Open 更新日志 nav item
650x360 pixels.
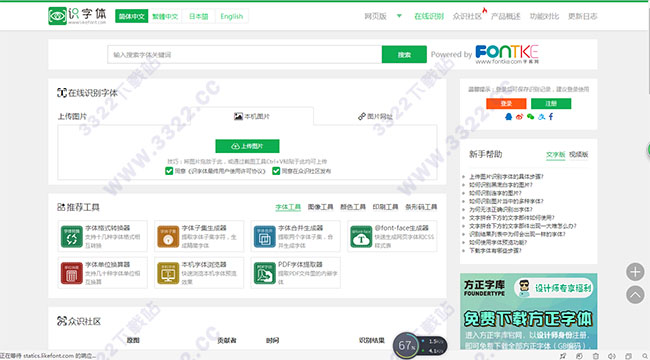pos(582,16)
